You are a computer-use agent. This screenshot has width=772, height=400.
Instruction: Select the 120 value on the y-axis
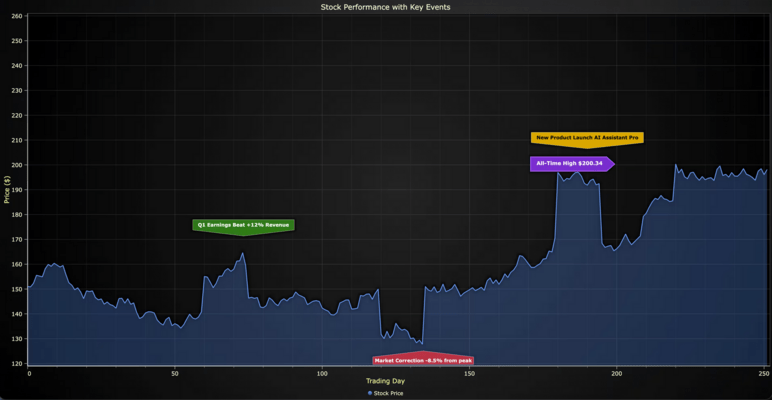pos(17,364)
